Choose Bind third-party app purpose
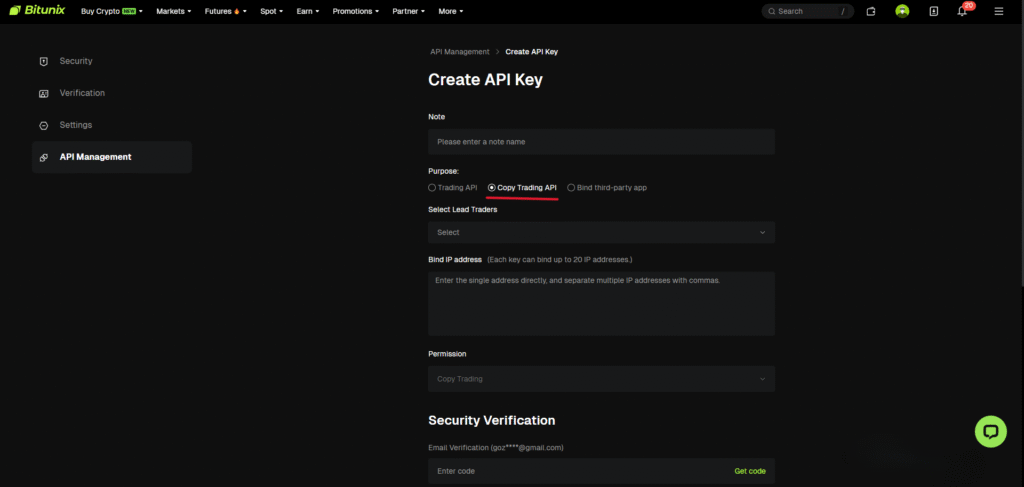The height and width of the screenshot is (487, 1024). coord(571,187)
